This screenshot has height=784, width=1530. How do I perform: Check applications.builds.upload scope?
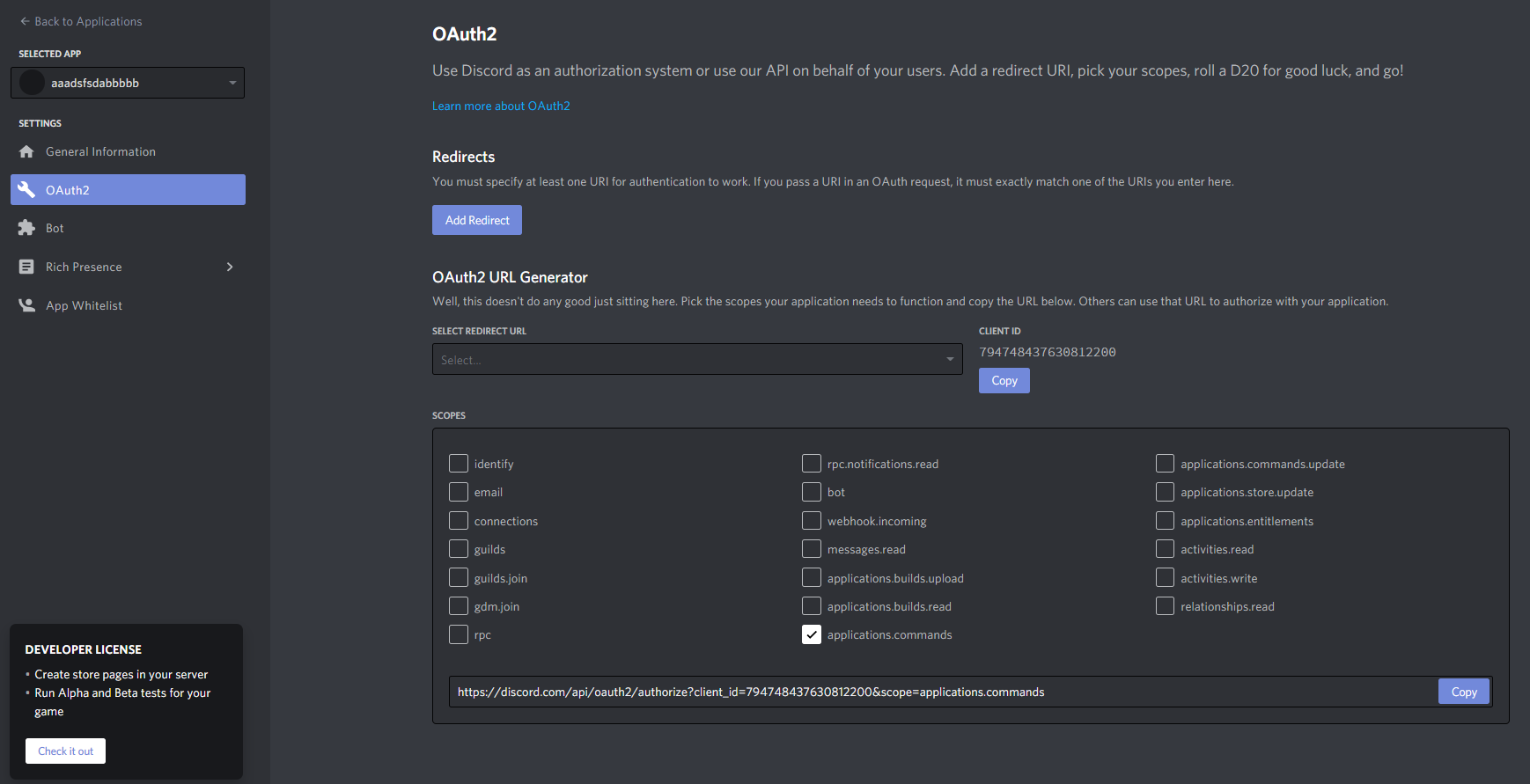(812, 578)
